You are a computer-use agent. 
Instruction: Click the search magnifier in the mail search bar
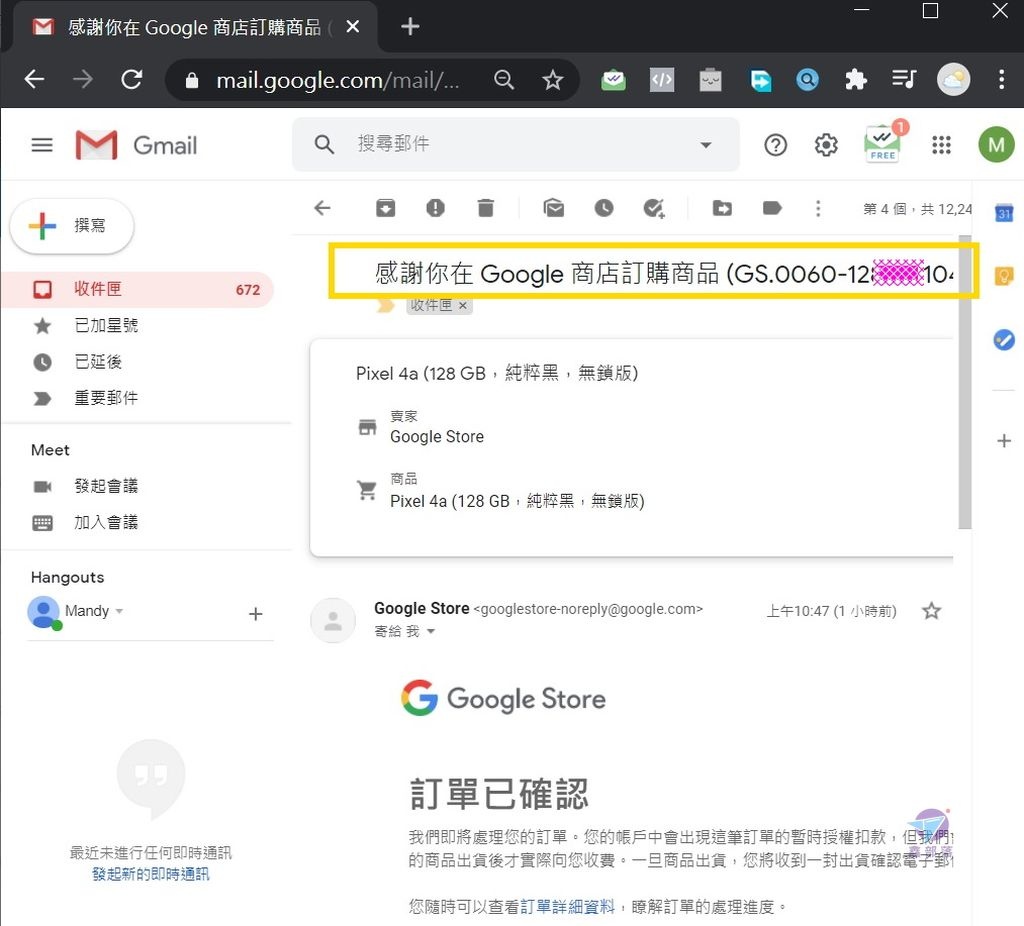click(x=324, y=144)
